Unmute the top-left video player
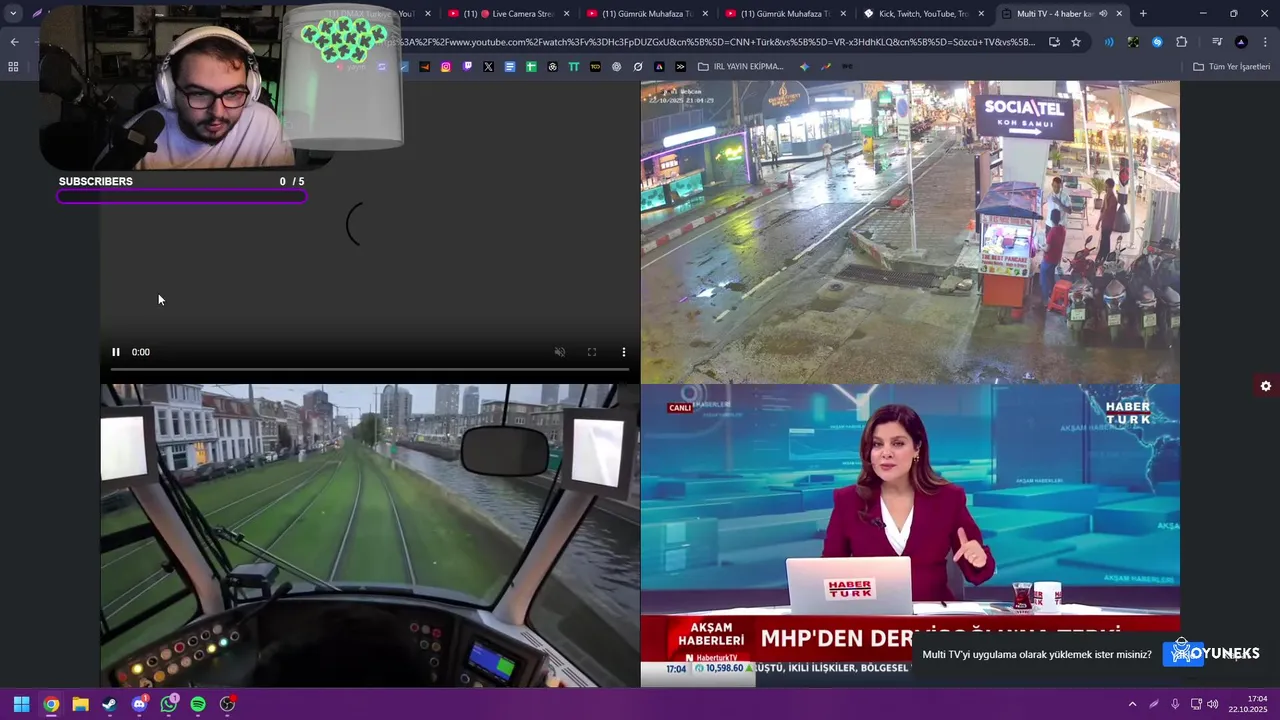This screenshot has height=720, width=1280. [560, 352]
